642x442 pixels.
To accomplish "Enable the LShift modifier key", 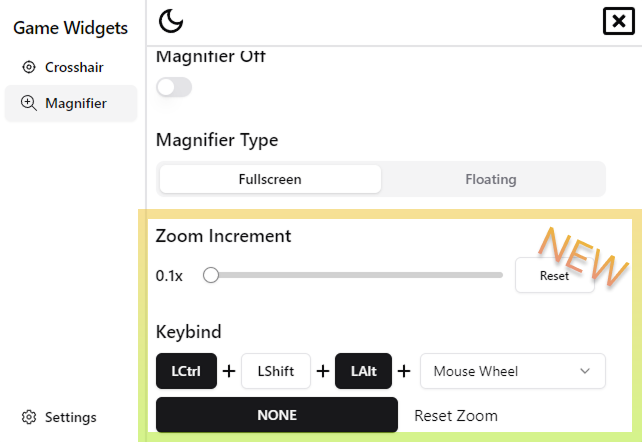I will tap(276, 371).
